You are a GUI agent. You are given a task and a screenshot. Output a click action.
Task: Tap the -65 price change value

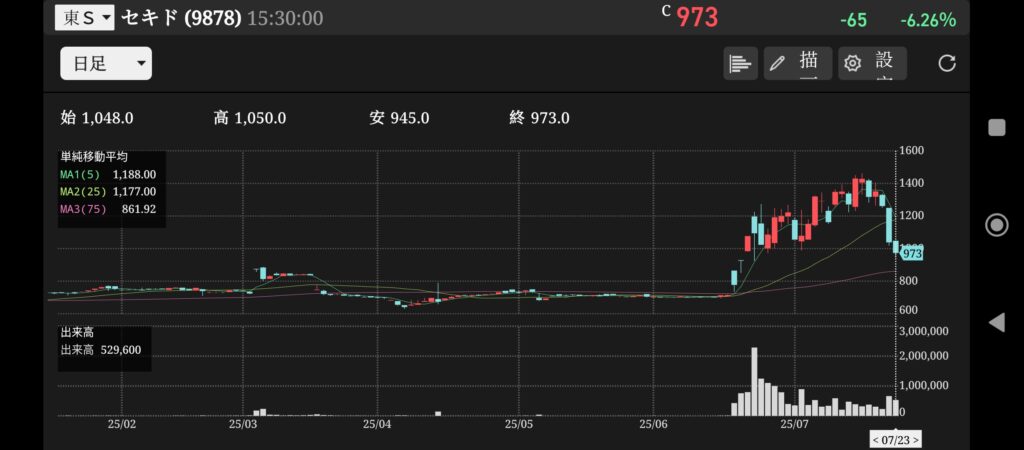854,20
